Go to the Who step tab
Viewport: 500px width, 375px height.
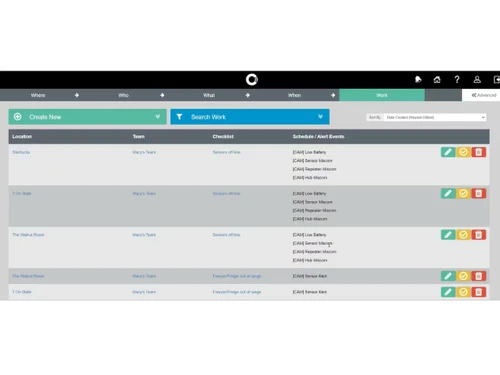[123, 95]
